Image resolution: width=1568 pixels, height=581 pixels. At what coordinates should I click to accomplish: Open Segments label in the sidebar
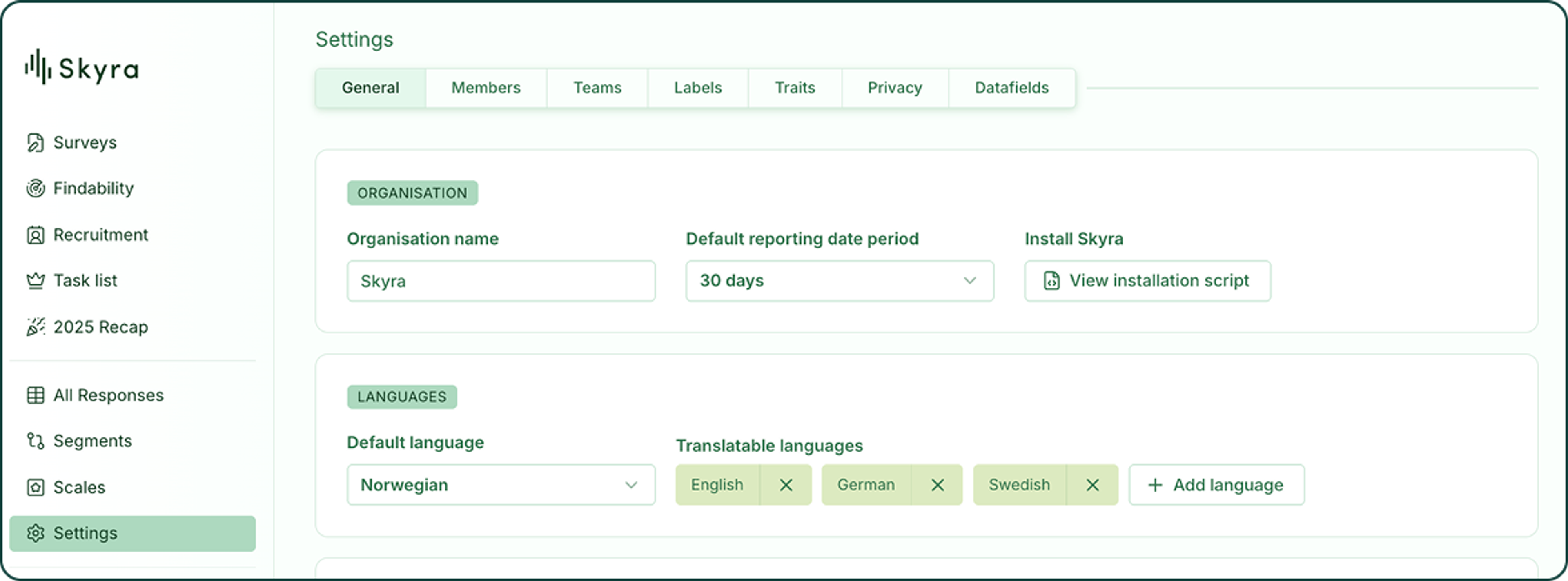pos(93,441)
